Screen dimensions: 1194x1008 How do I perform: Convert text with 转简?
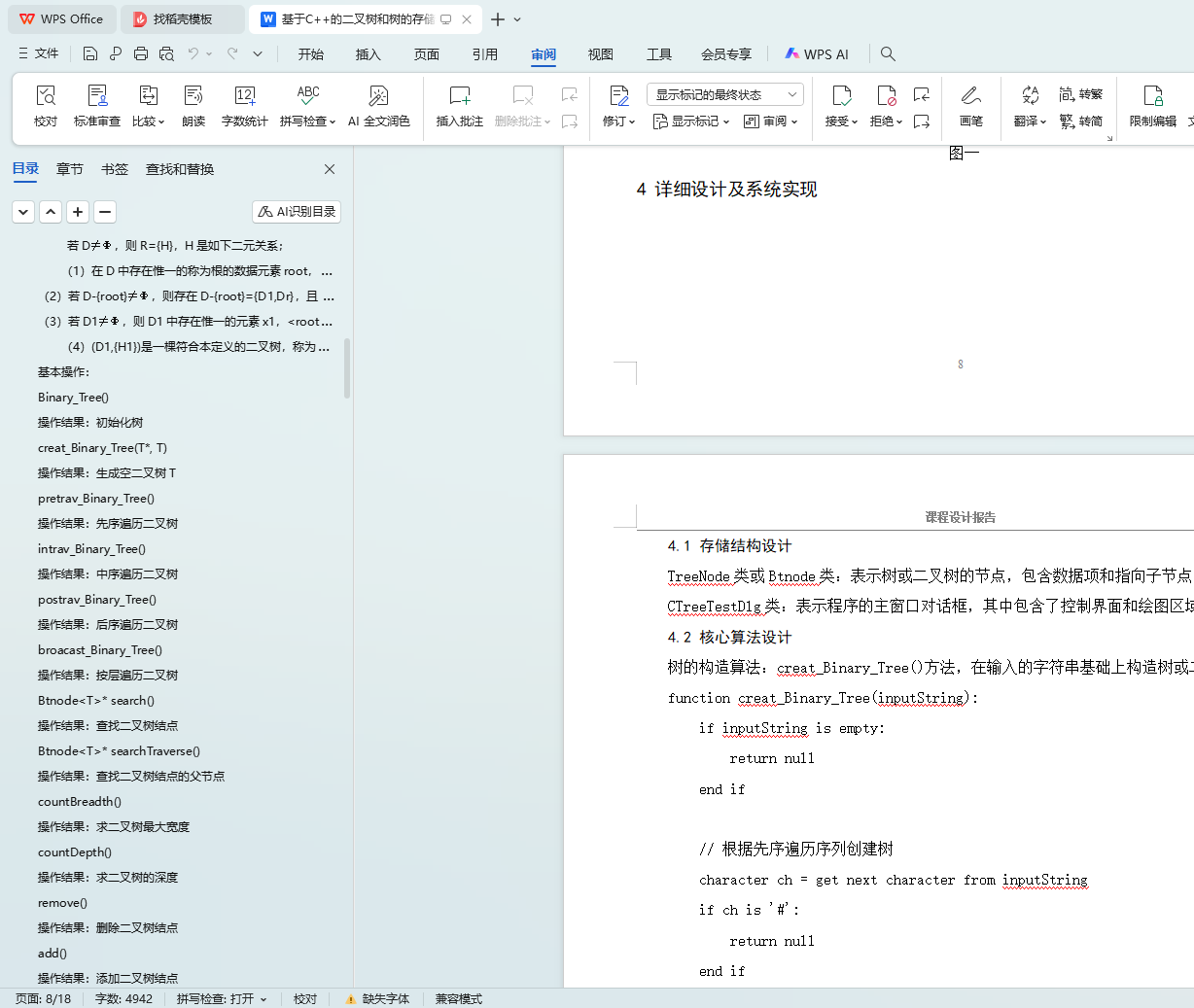click(1081, 122)
